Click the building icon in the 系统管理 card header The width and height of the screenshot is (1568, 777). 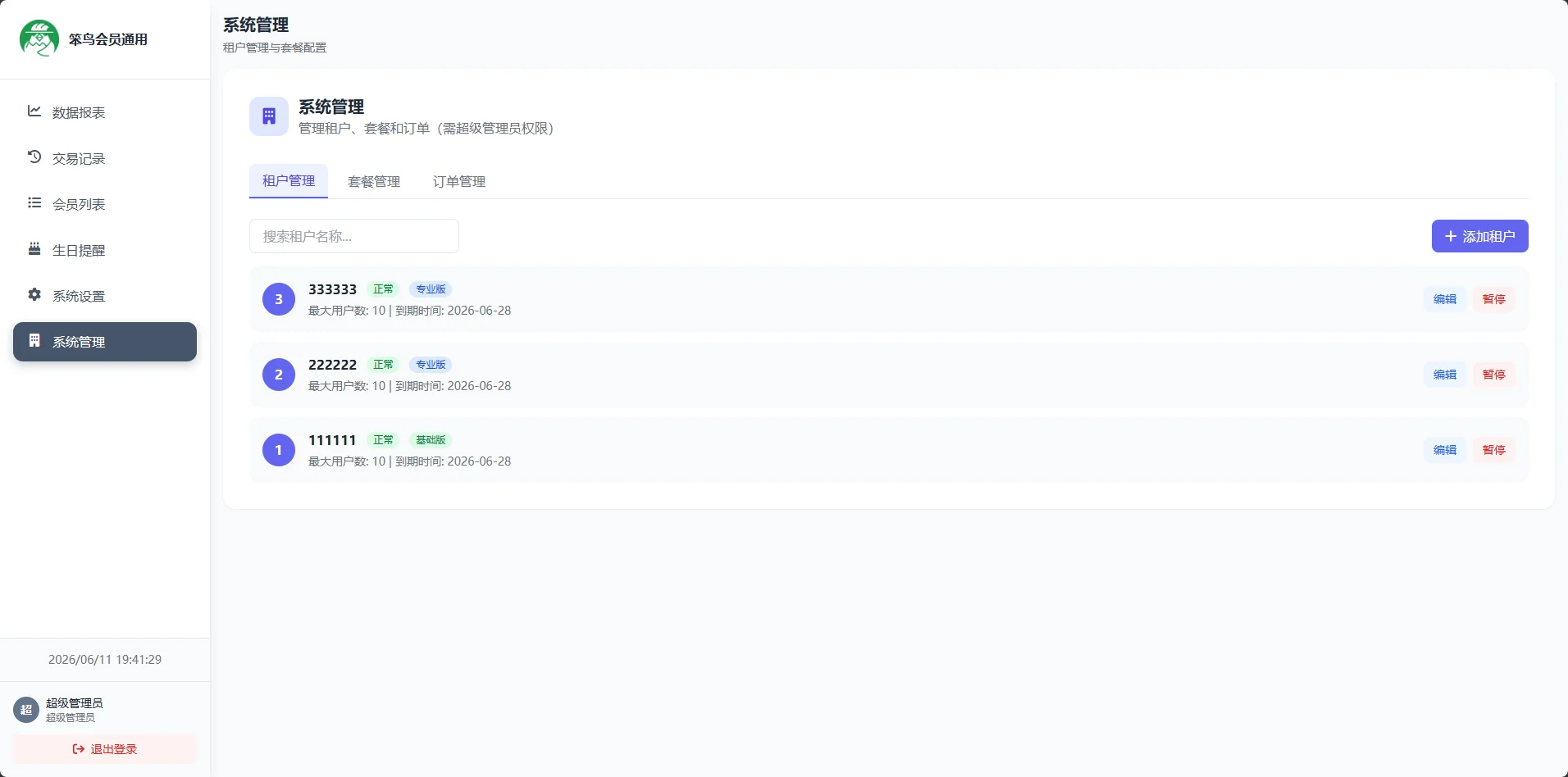click(x=269, y=116)
